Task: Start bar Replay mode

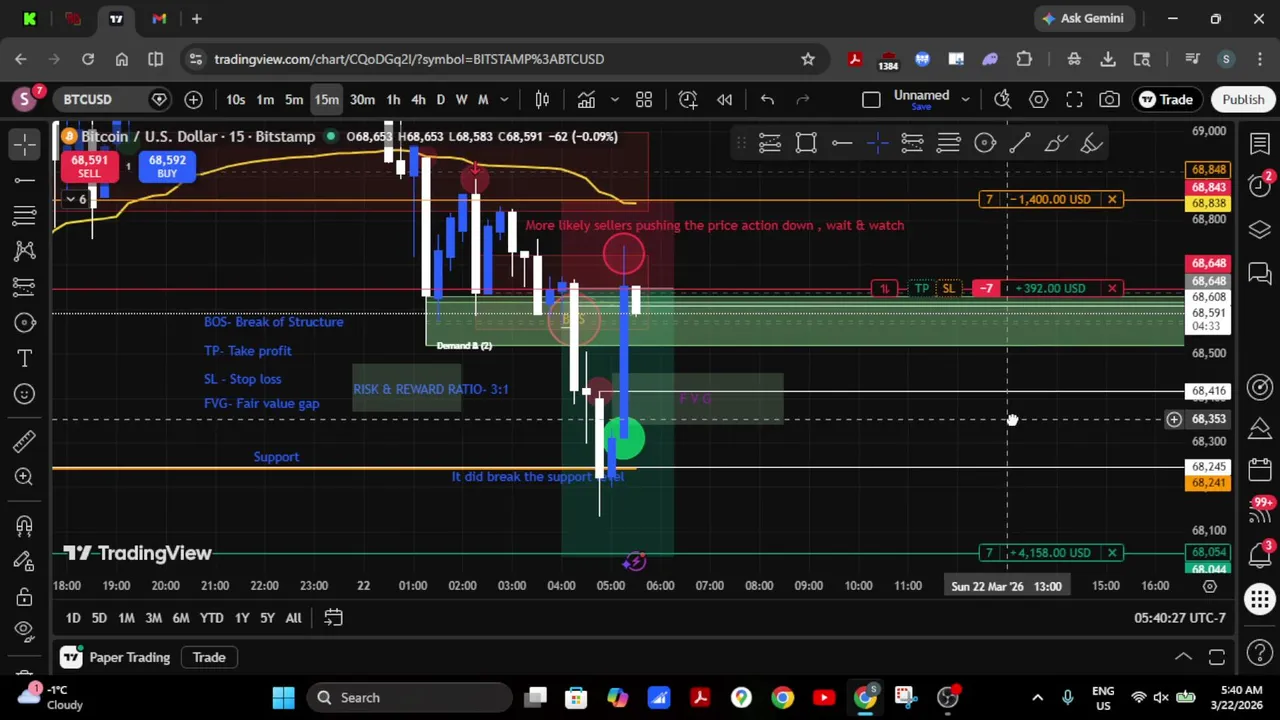Action: 725,99
